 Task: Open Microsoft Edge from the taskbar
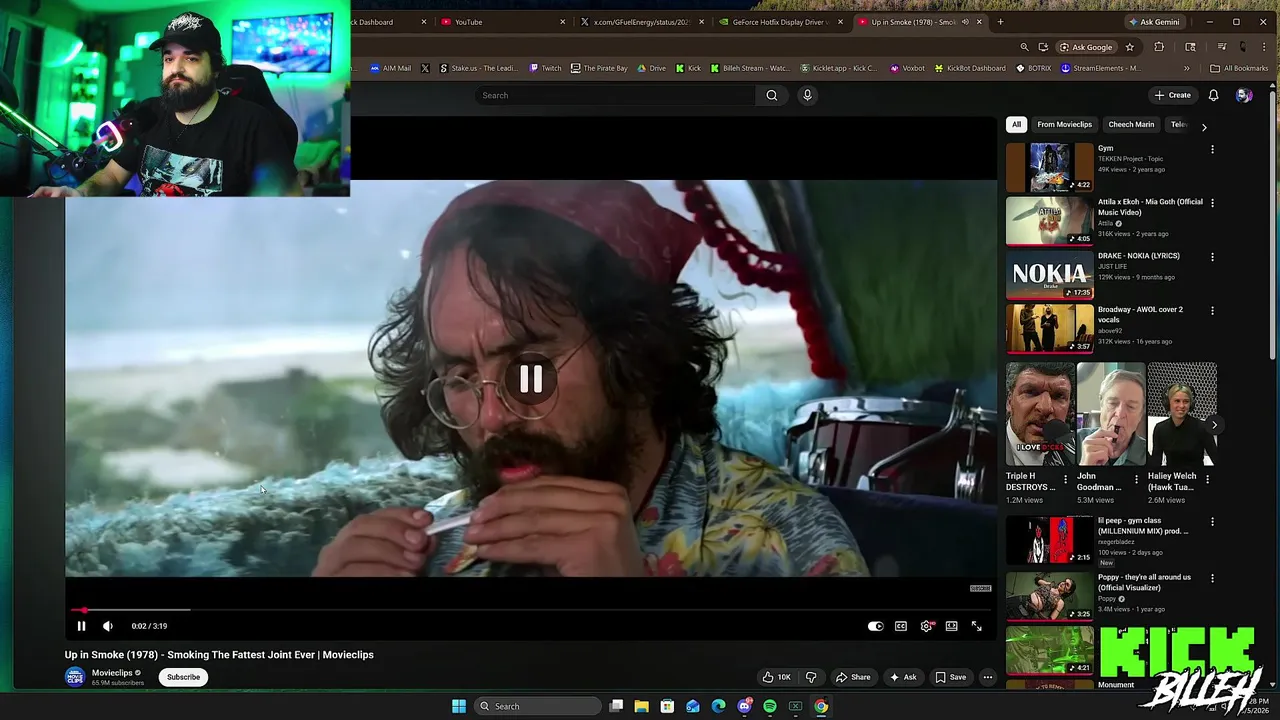718,706
